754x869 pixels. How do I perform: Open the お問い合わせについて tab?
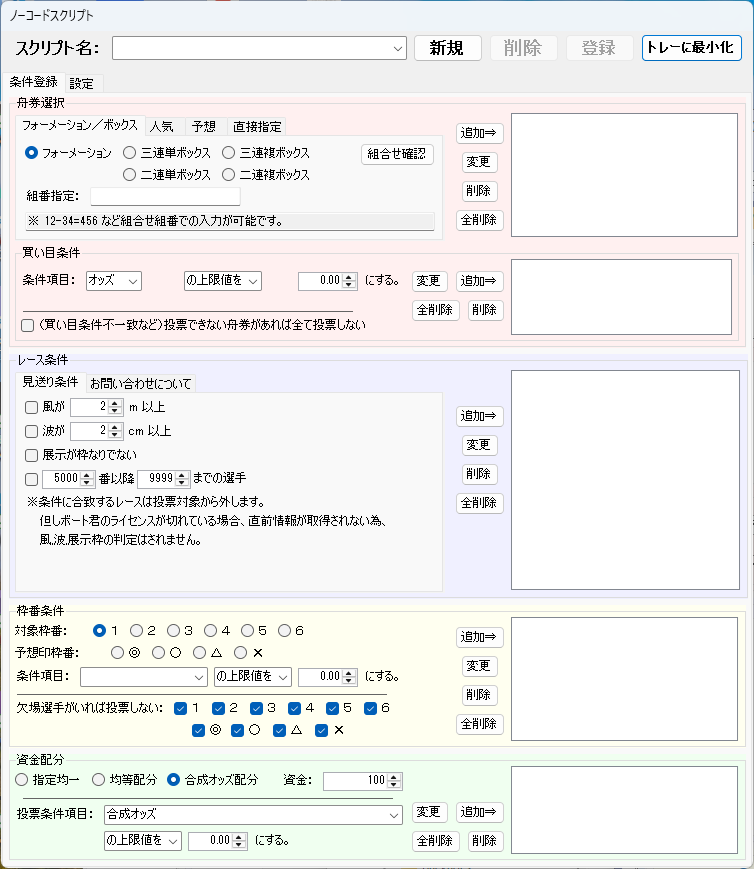tap(141, 383)
